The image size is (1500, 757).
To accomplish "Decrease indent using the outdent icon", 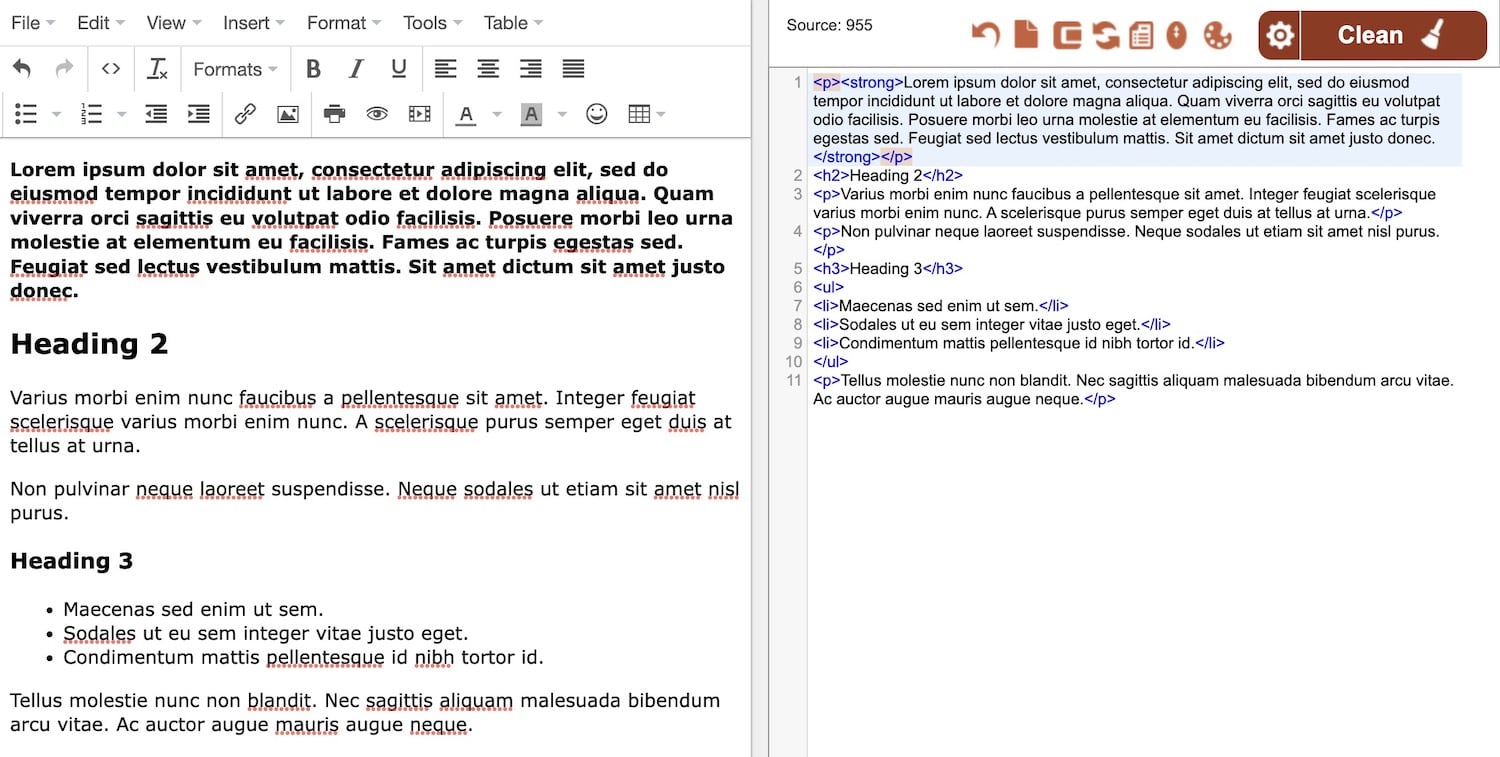I will (x=156, y=114).
